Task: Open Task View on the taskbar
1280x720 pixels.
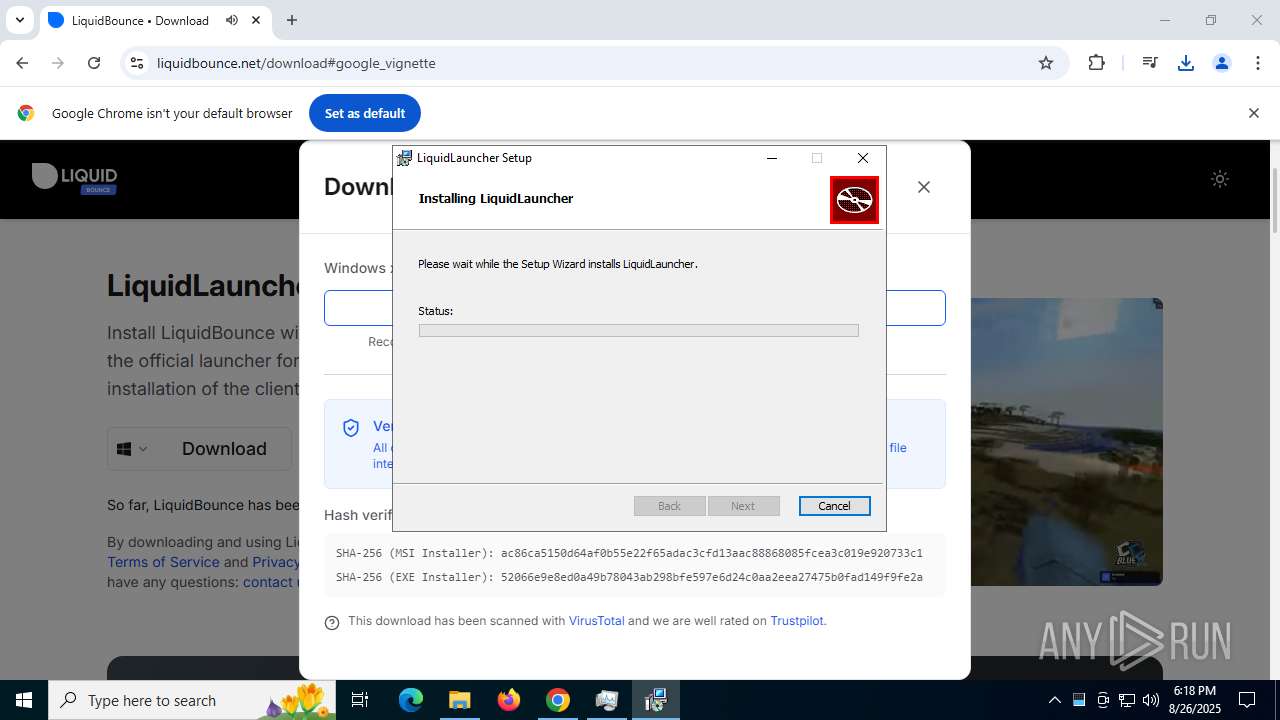Action: 360,700
